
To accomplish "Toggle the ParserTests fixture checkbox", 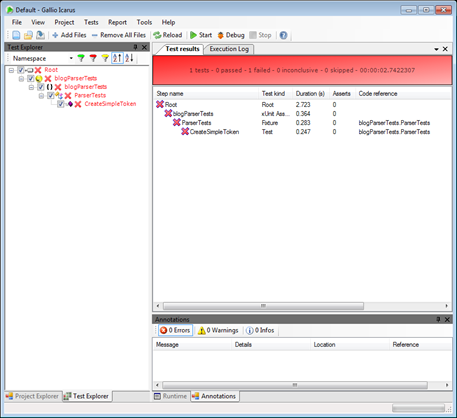I will click(51, 96).
